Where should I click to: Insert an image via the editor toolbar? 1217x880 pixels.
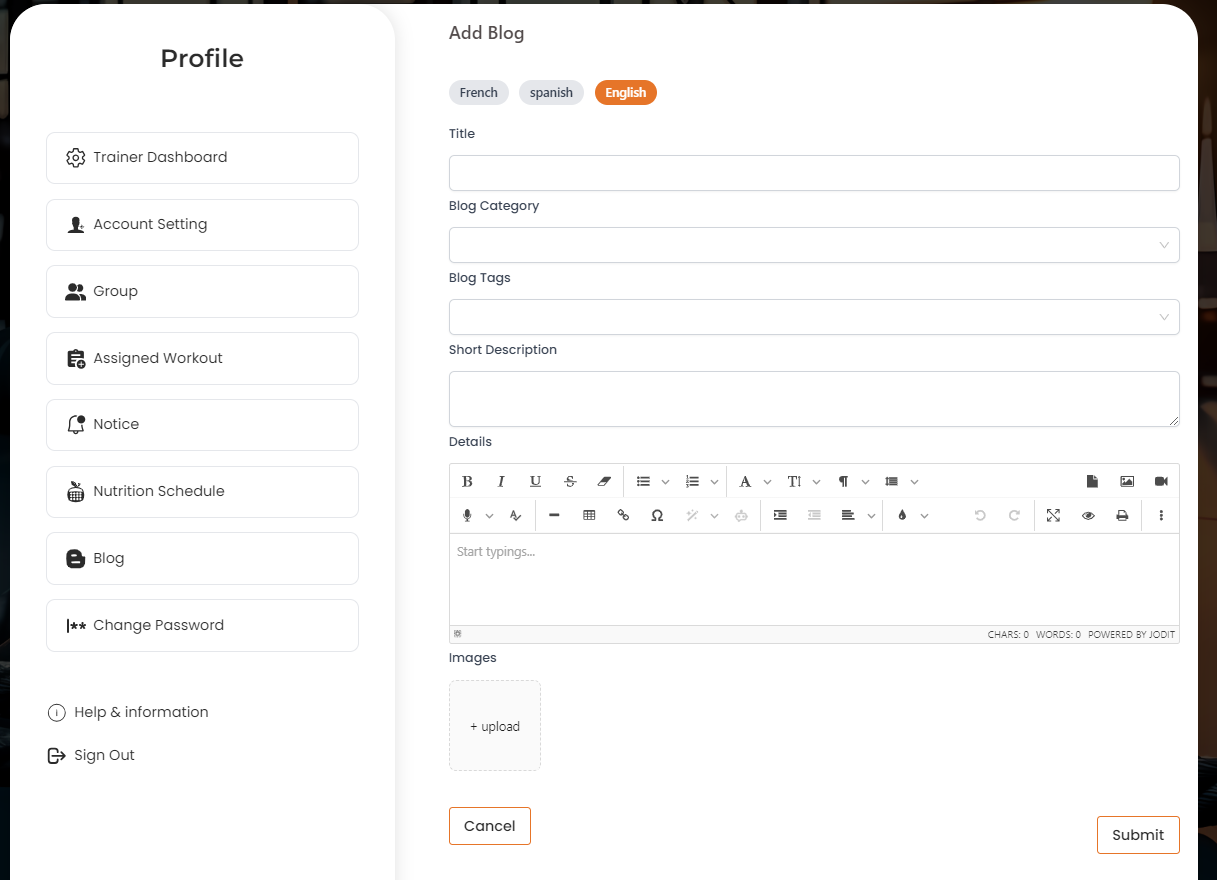tap(1127, 481)
